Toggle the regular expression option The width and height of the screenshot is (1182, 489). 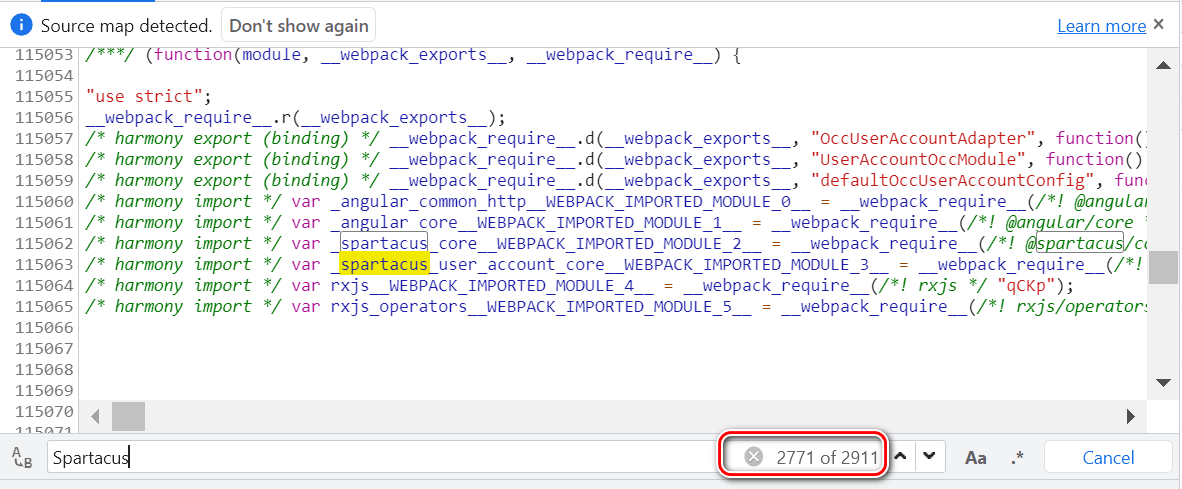coord(1018,457)
